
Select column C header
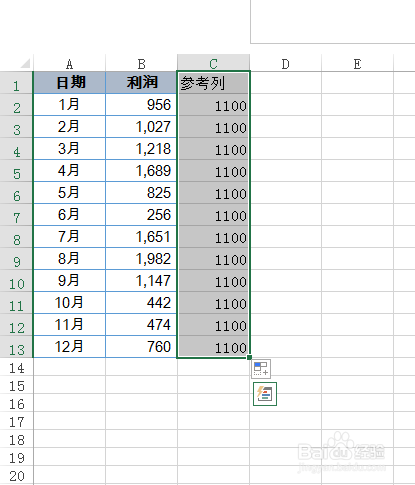213,63
